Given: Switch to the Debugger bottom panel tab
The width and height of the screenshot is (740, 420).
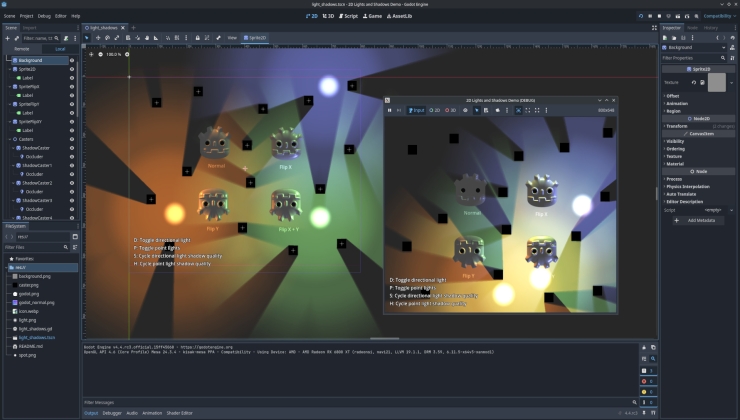Looking at the screenshot, I should (112, 412).
